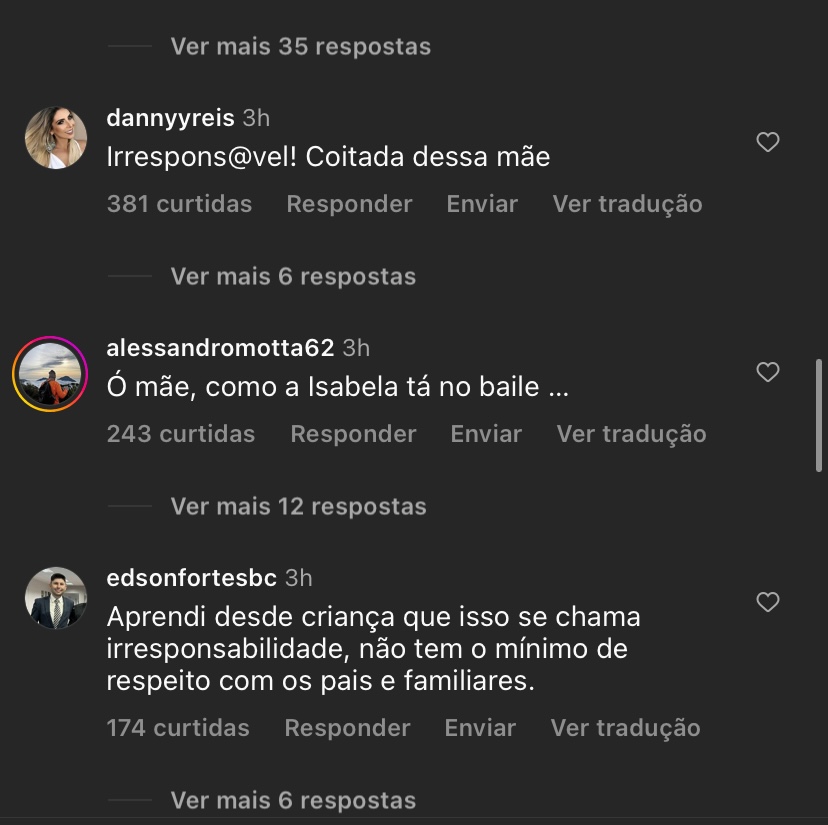Screen dimensions: 828x825
Task: Tap heart on edsonfortesbc's comment
Action: tap(767, 602)
